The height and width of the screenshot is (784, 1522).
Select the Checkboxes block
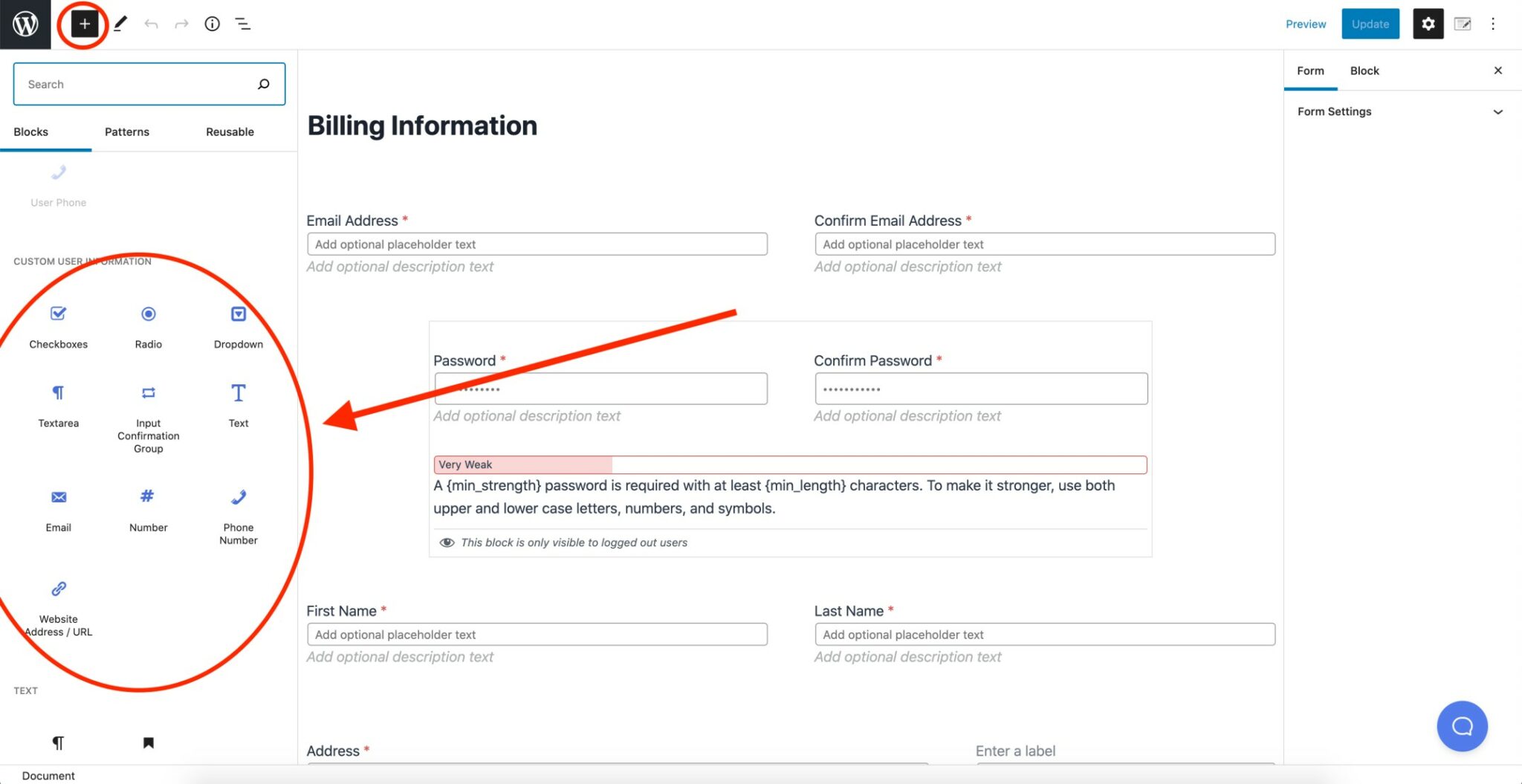point(58,325)
